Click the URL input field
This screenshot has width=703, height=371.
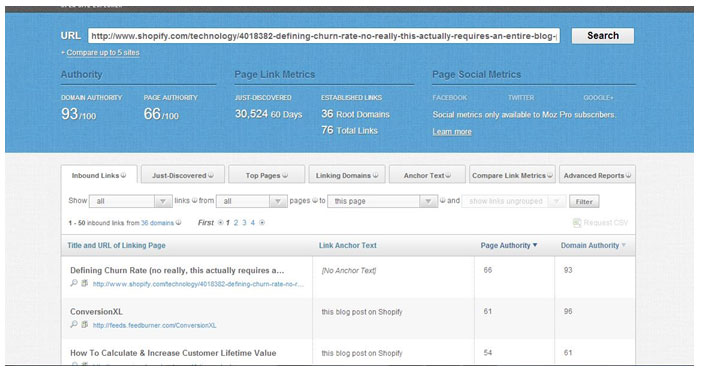[324, 36]
